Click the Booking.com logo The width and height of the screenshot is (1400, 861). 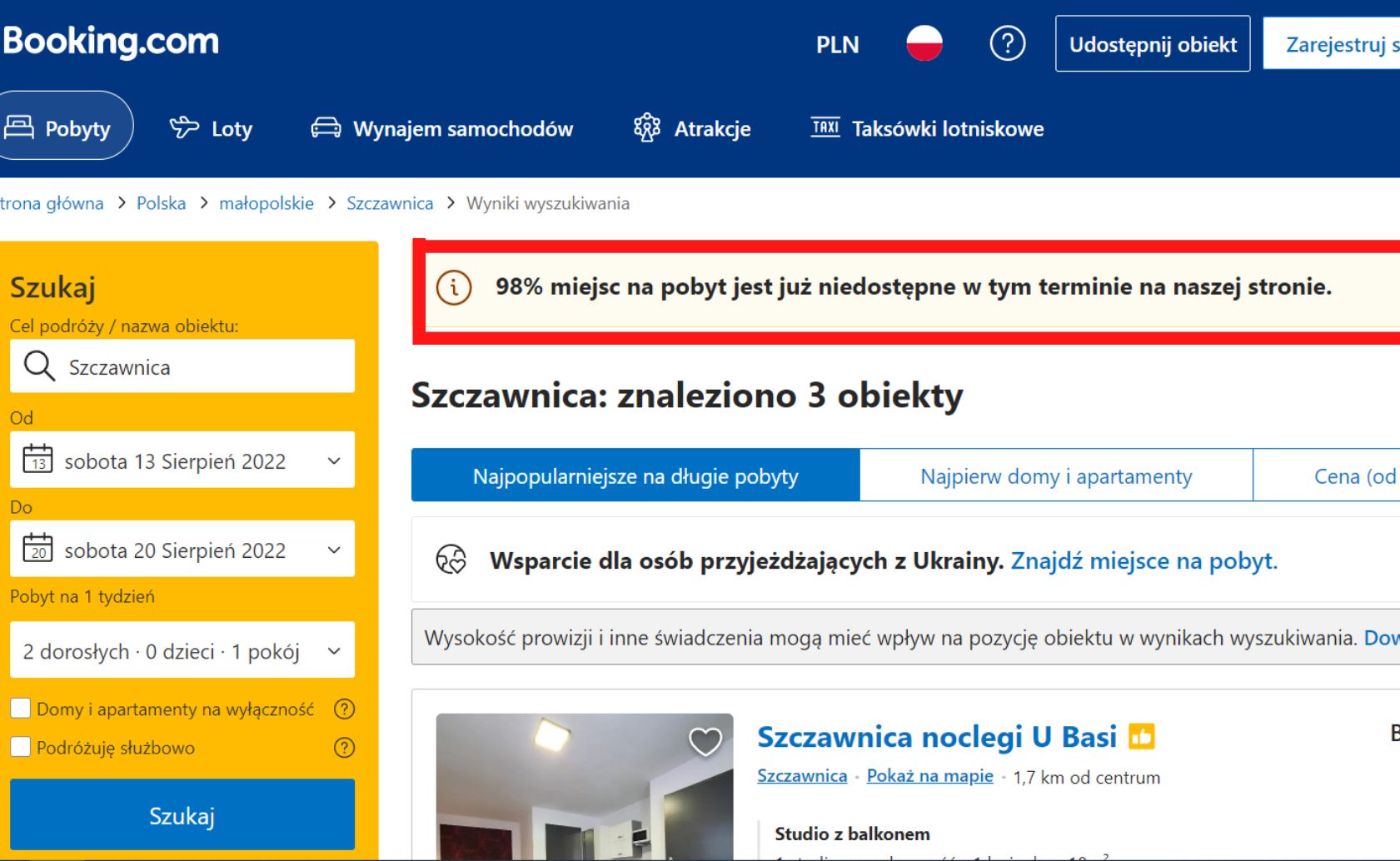pyautogui.click(x=110, y=42)
